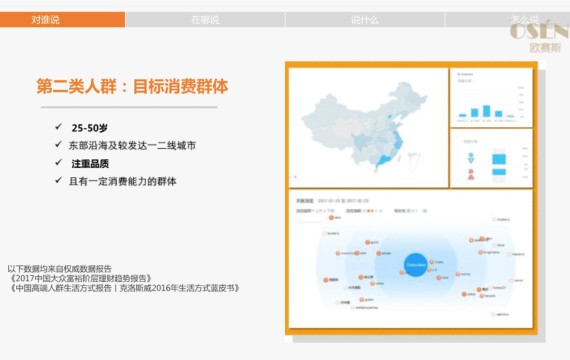Image resolution: width=570 pixels, height=360 pixels.
Task: Switch to the 在哪说 tab
Action: click(x=205, y=20)
